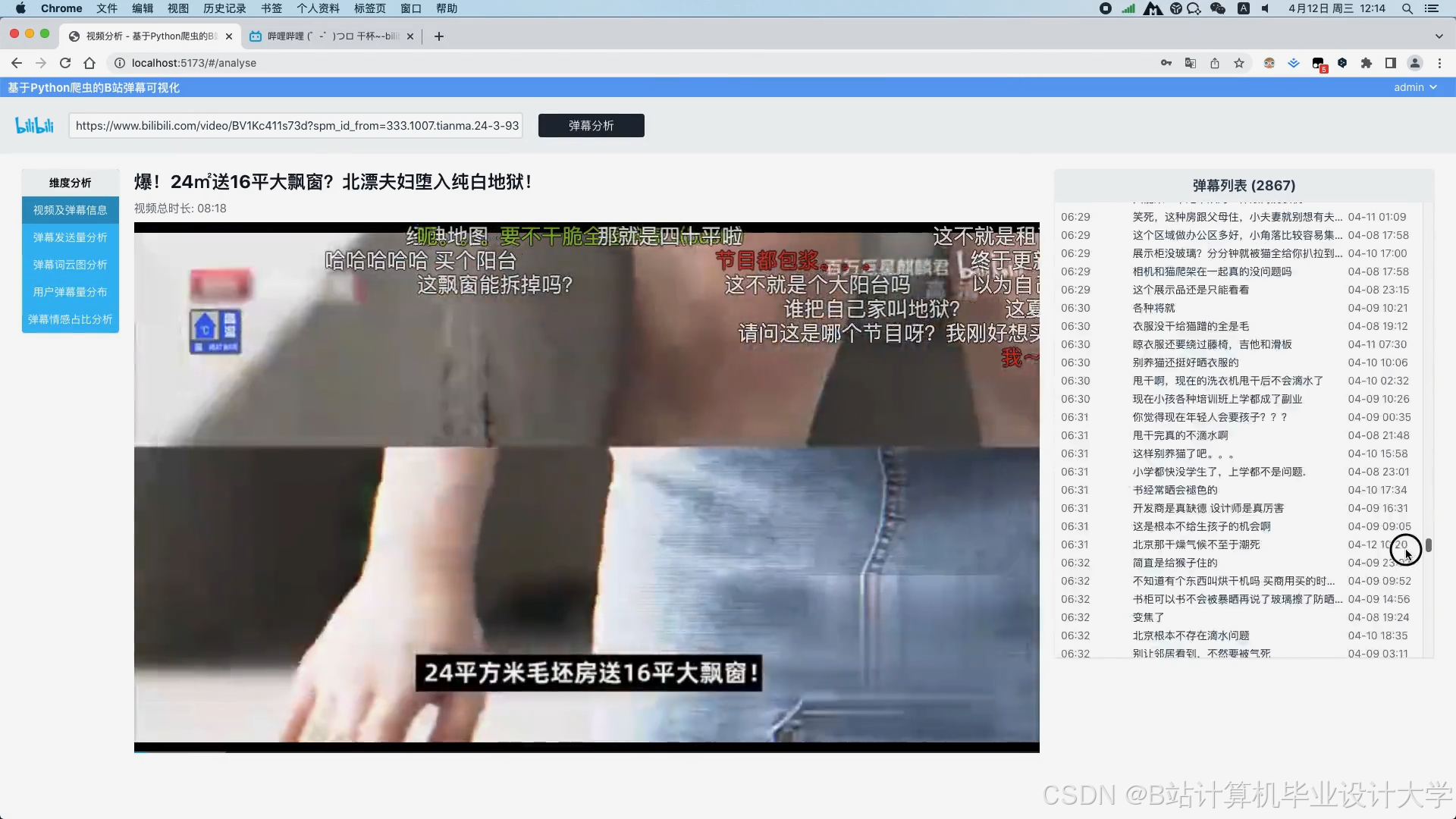
Task: Click the browser home icon
Action: pyautogui.click(x=89, y=63)
